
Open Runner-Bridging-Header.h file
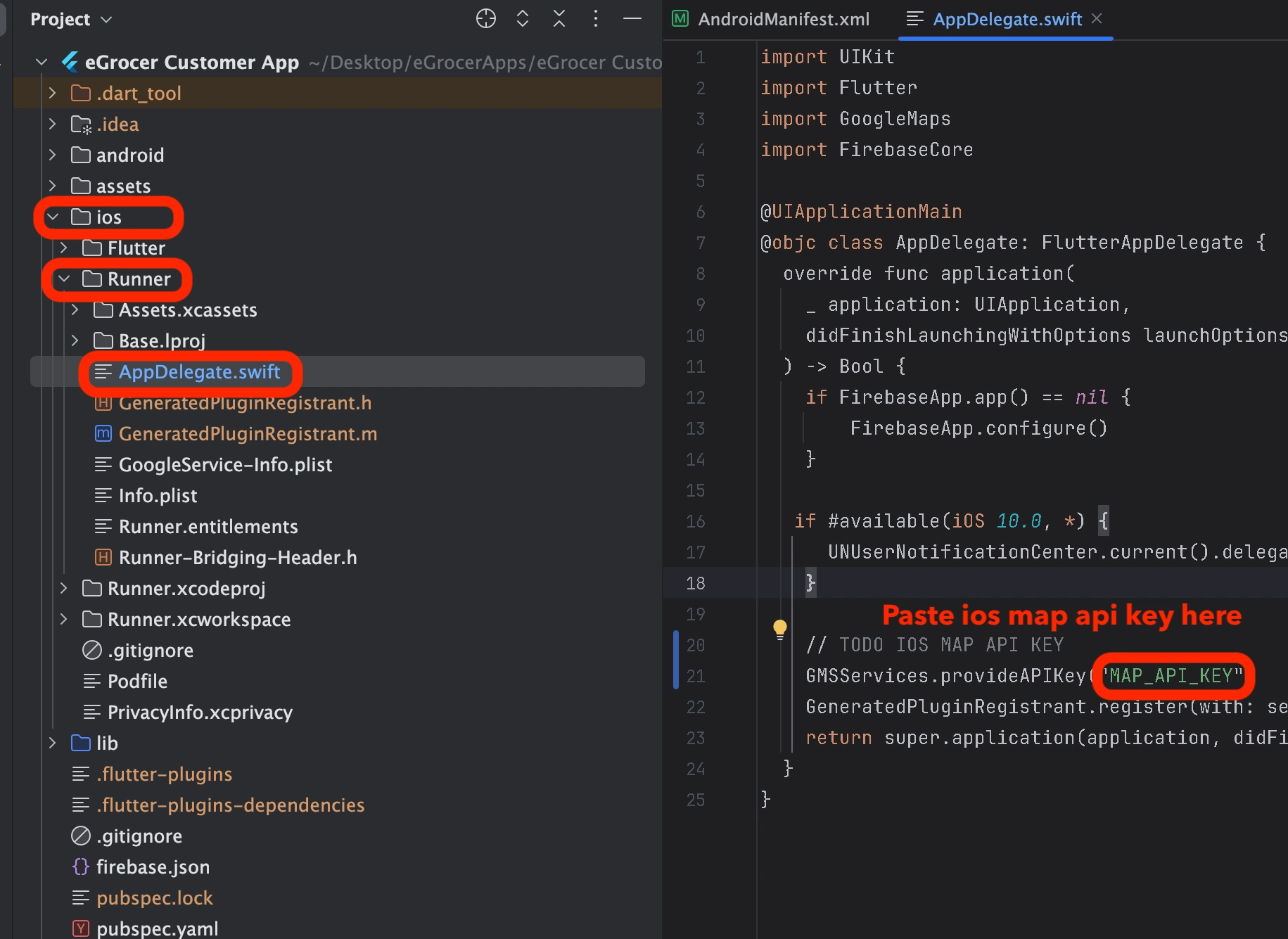238,558
